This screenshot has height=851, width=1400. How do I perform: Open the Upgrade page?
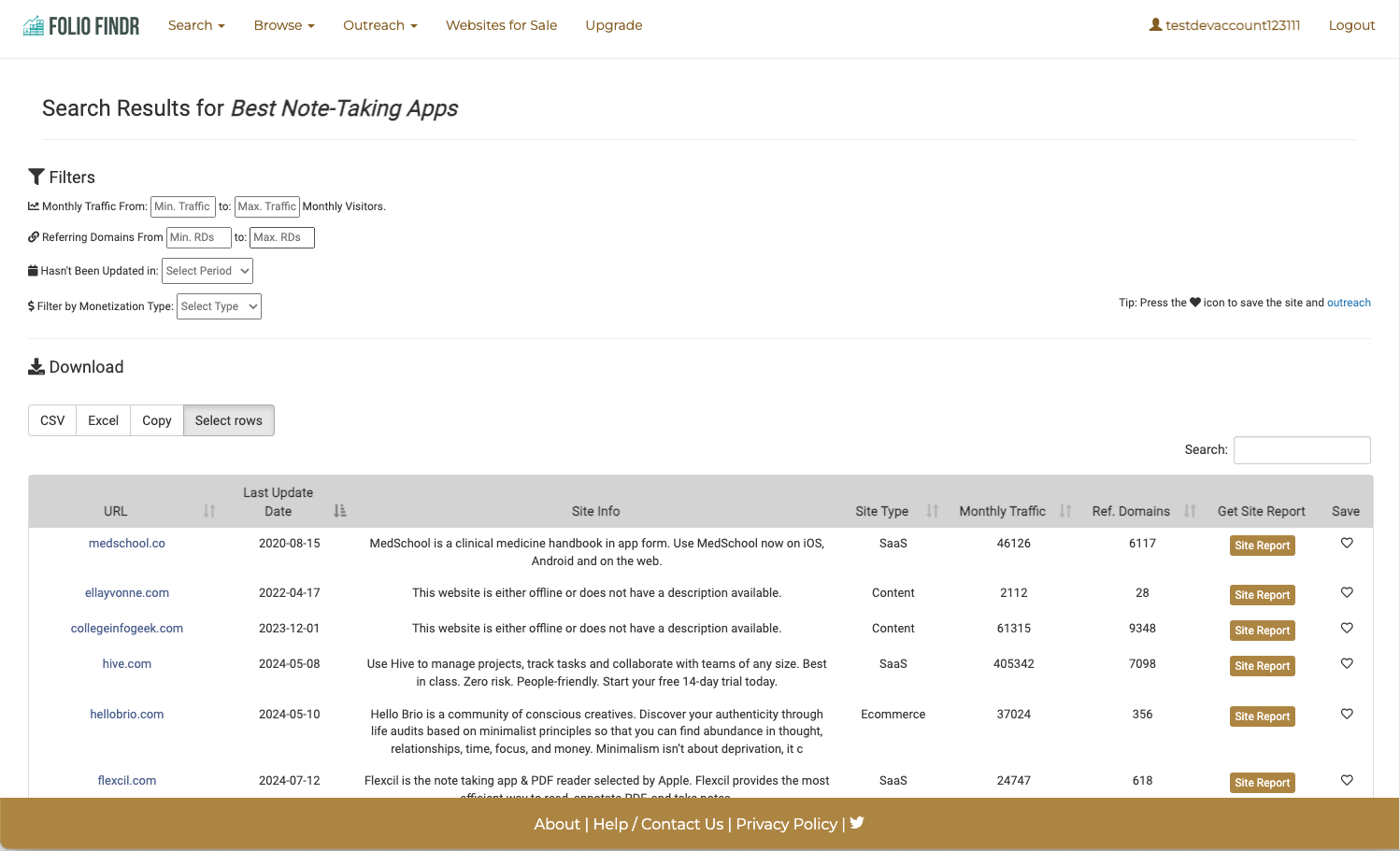(614, 25)
